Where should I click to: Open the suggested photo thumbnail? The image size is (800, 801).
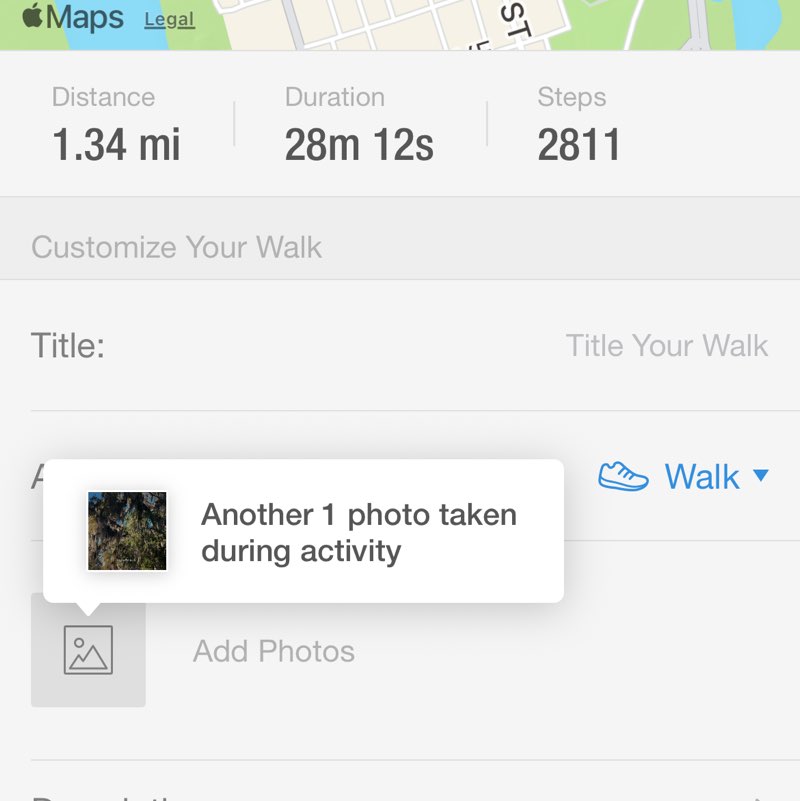[127, 531]
